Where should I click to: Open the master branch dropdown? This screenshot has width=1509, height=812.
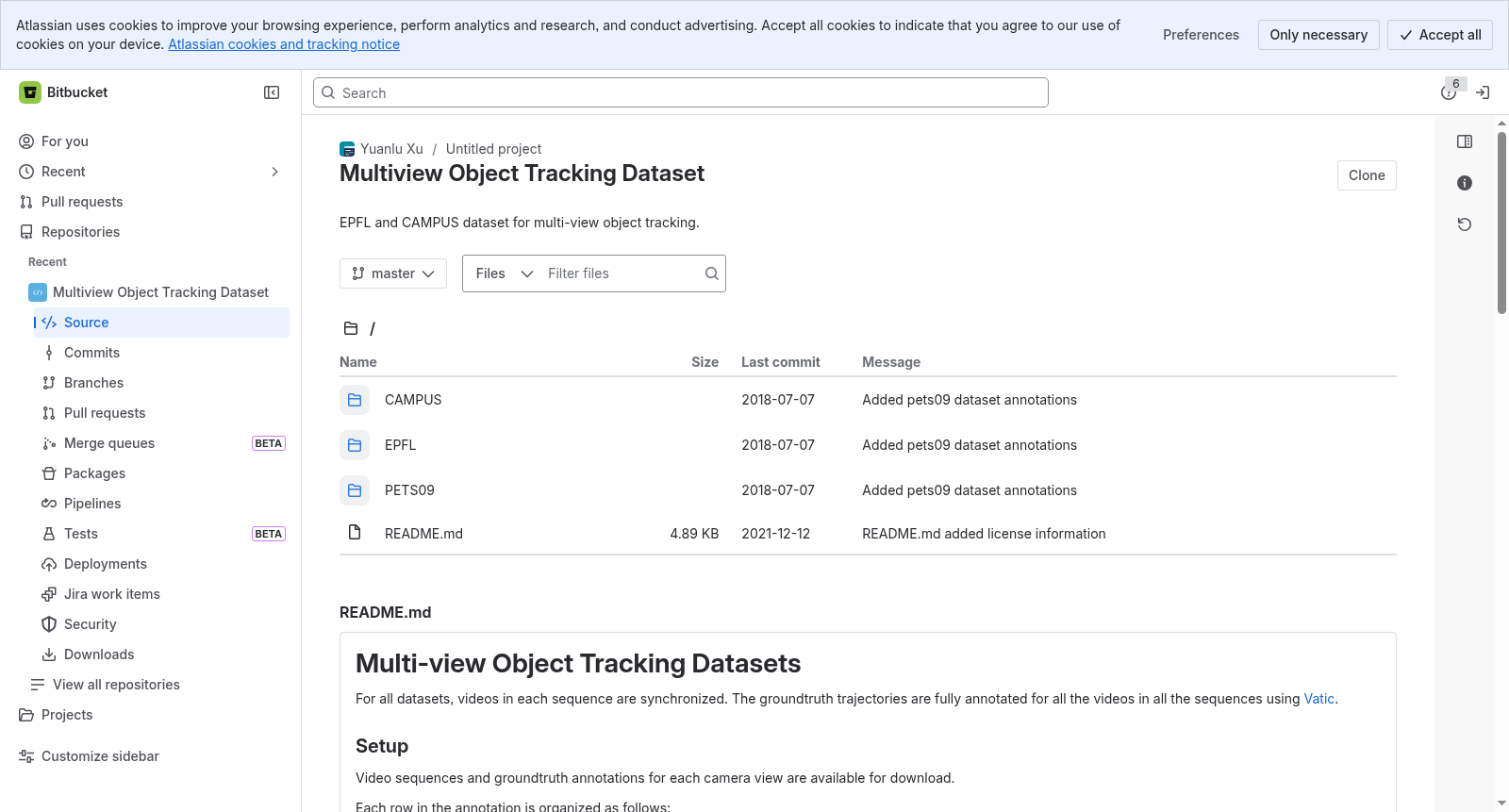393,273
